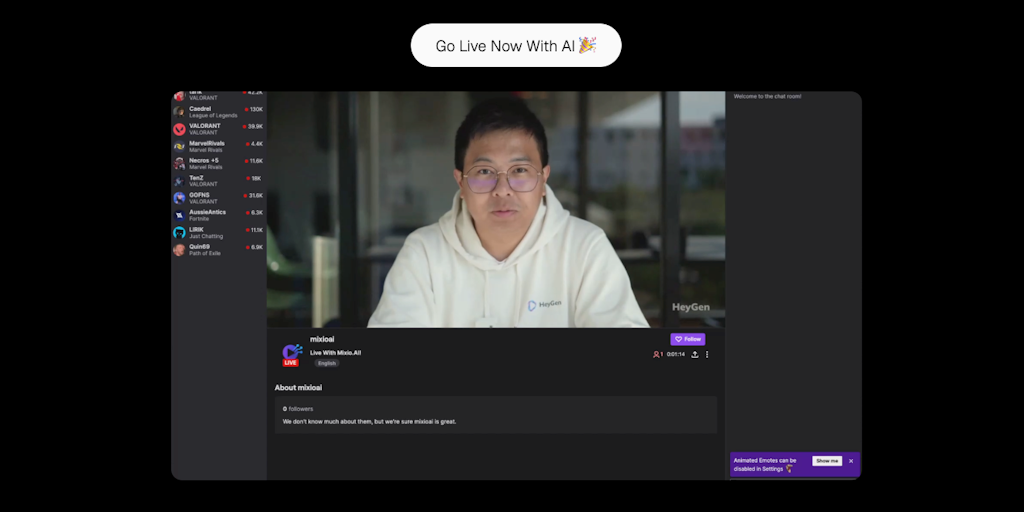Image resolution: width=1024 pixels, height=512 pixels.
Task: Select the Caedrel channel name
Action: (200, 108)
